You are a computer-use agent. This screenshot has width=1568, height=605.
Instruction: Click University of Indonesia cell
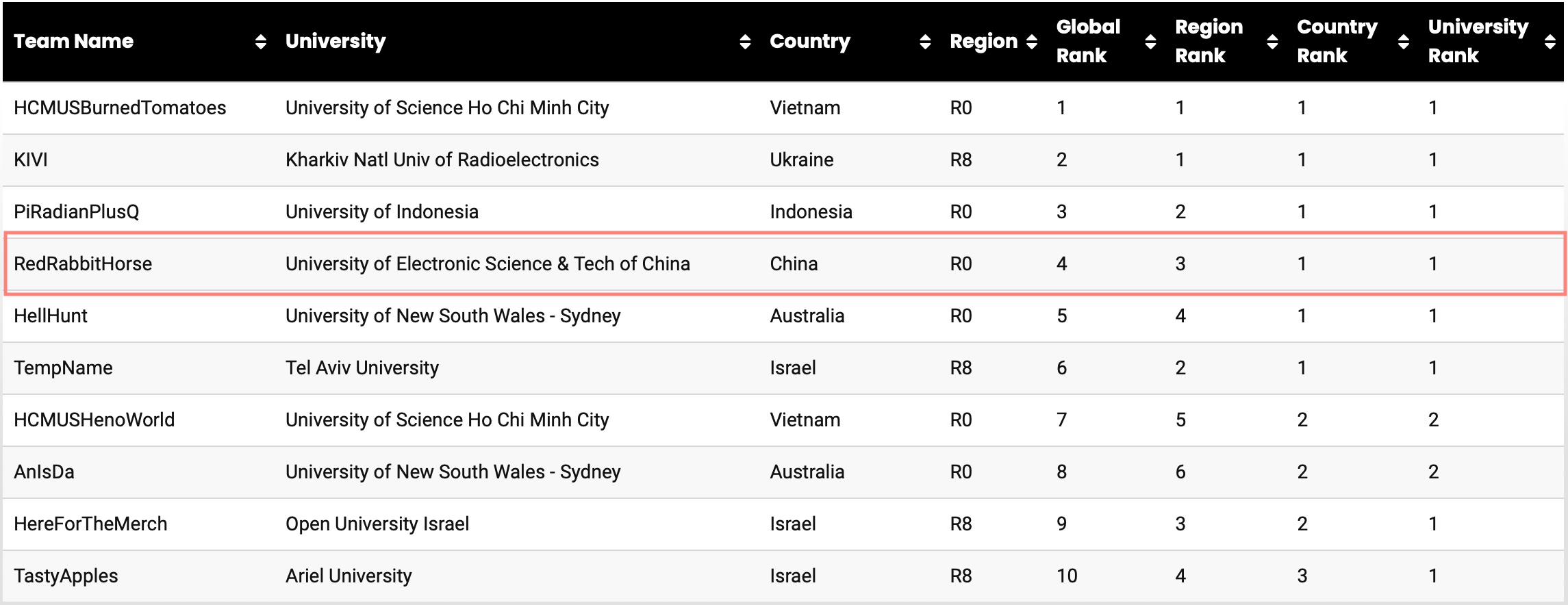[x=382, y=212]
